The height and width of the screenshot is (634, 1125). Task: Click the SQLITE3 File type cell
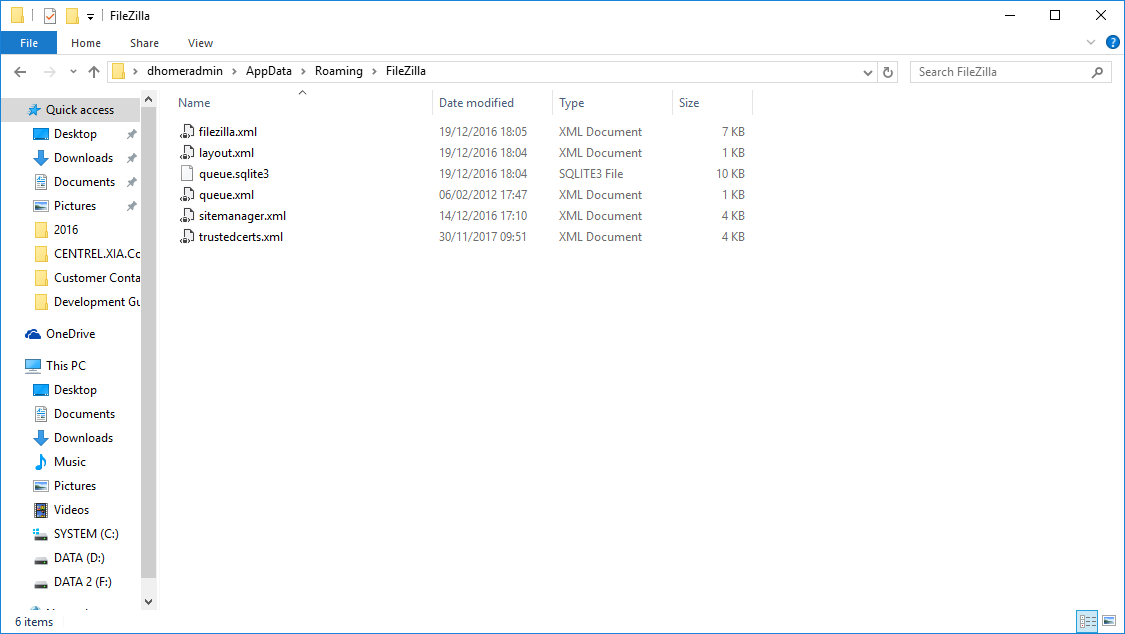point(591,174)
